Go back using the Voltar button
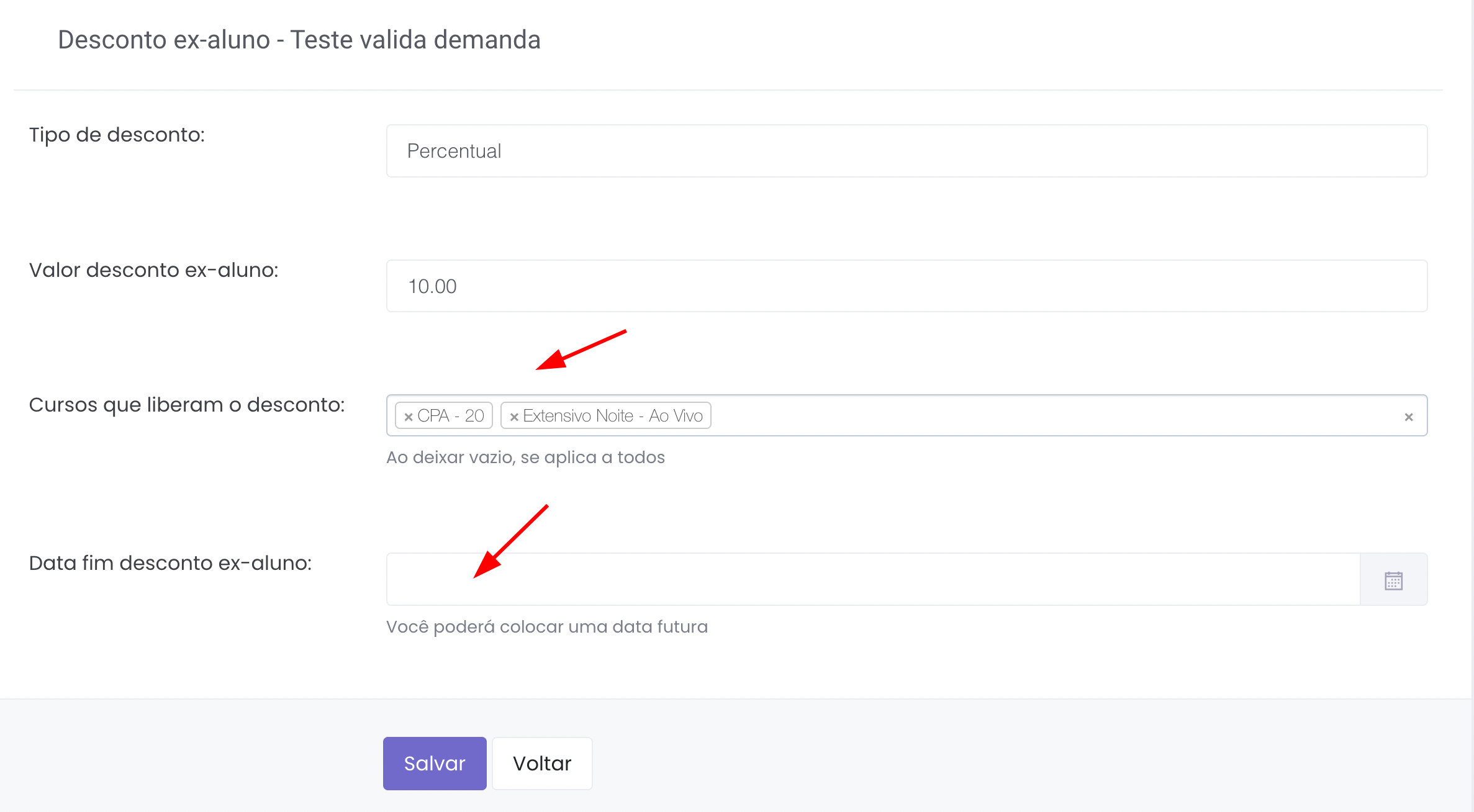 coord(542,763)
